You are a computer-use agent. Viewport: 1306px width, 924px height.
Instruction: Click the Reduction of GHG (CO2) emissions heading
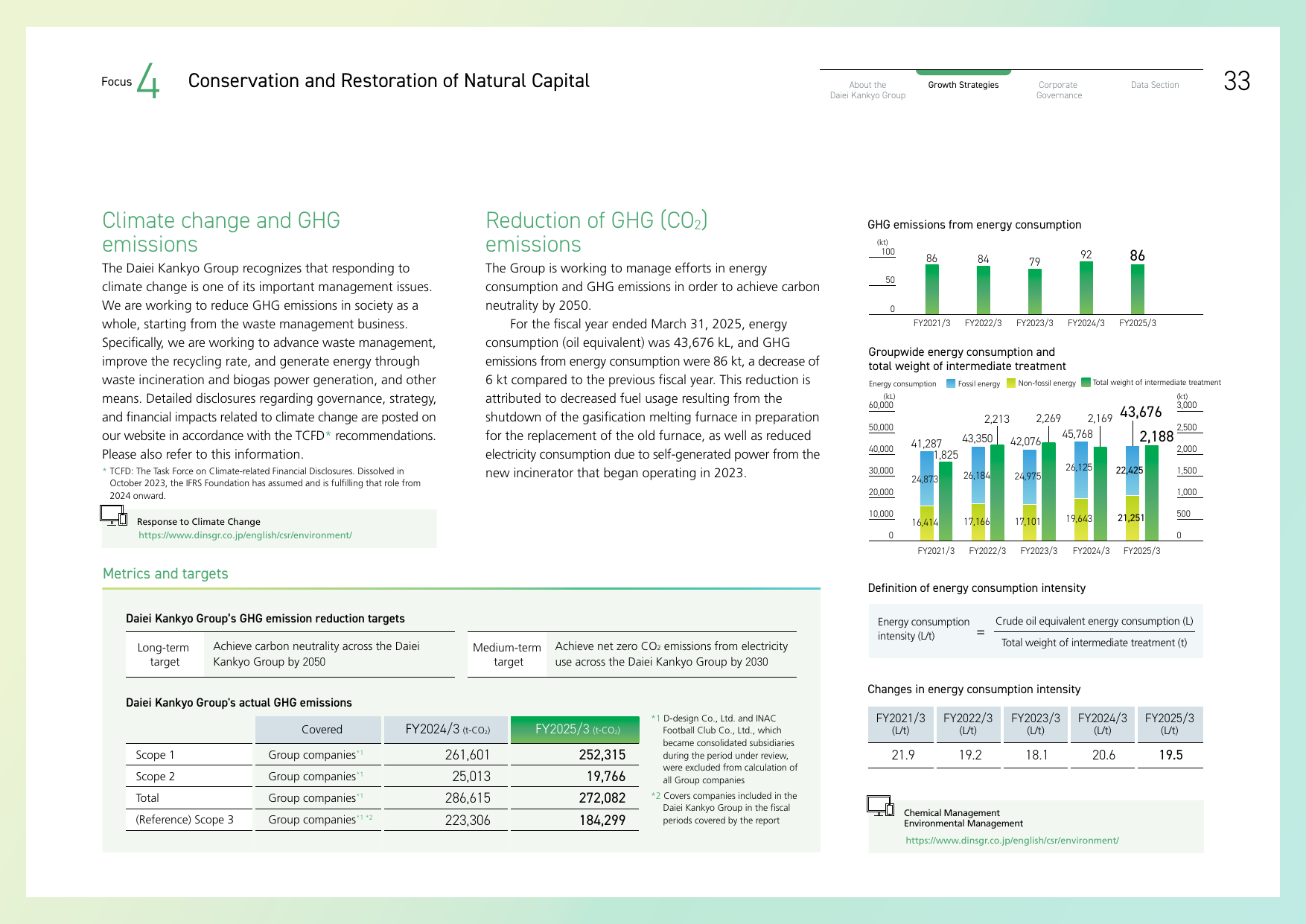click(x=596, y=232)
